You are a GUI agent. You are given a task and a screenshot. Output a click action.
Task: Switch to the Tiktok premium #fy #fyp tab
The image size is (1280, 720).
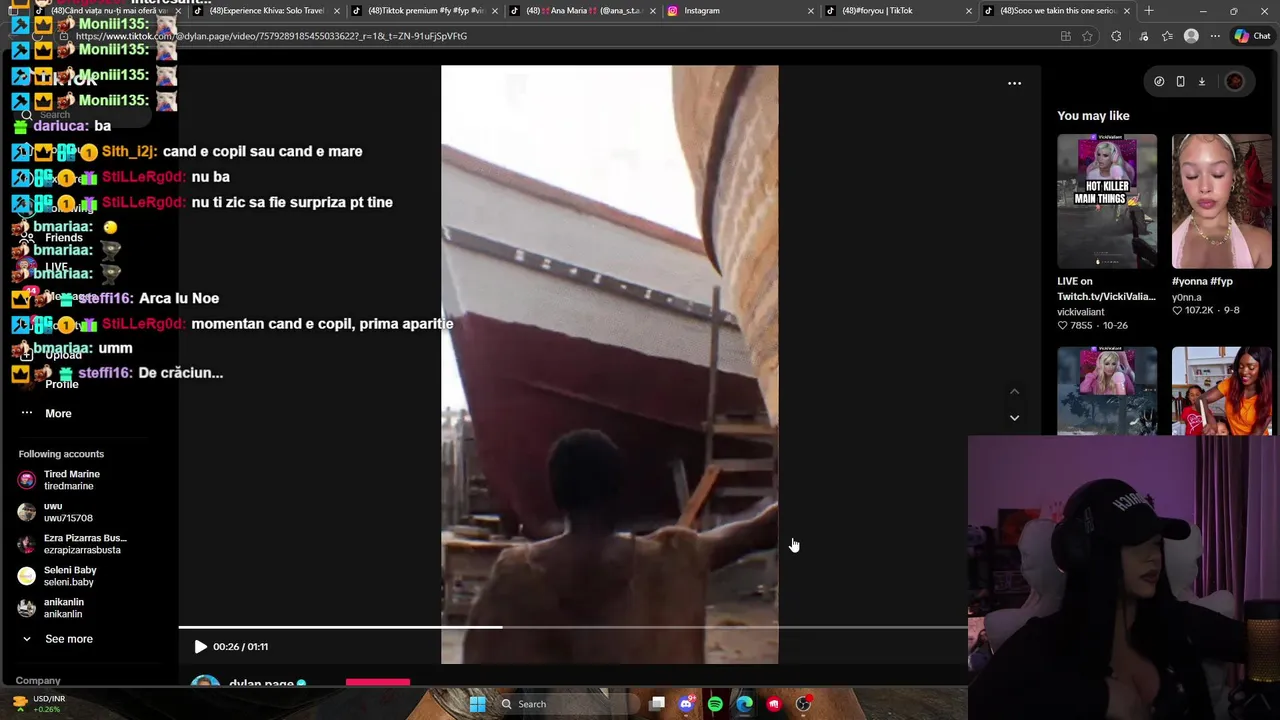(426, 11)
